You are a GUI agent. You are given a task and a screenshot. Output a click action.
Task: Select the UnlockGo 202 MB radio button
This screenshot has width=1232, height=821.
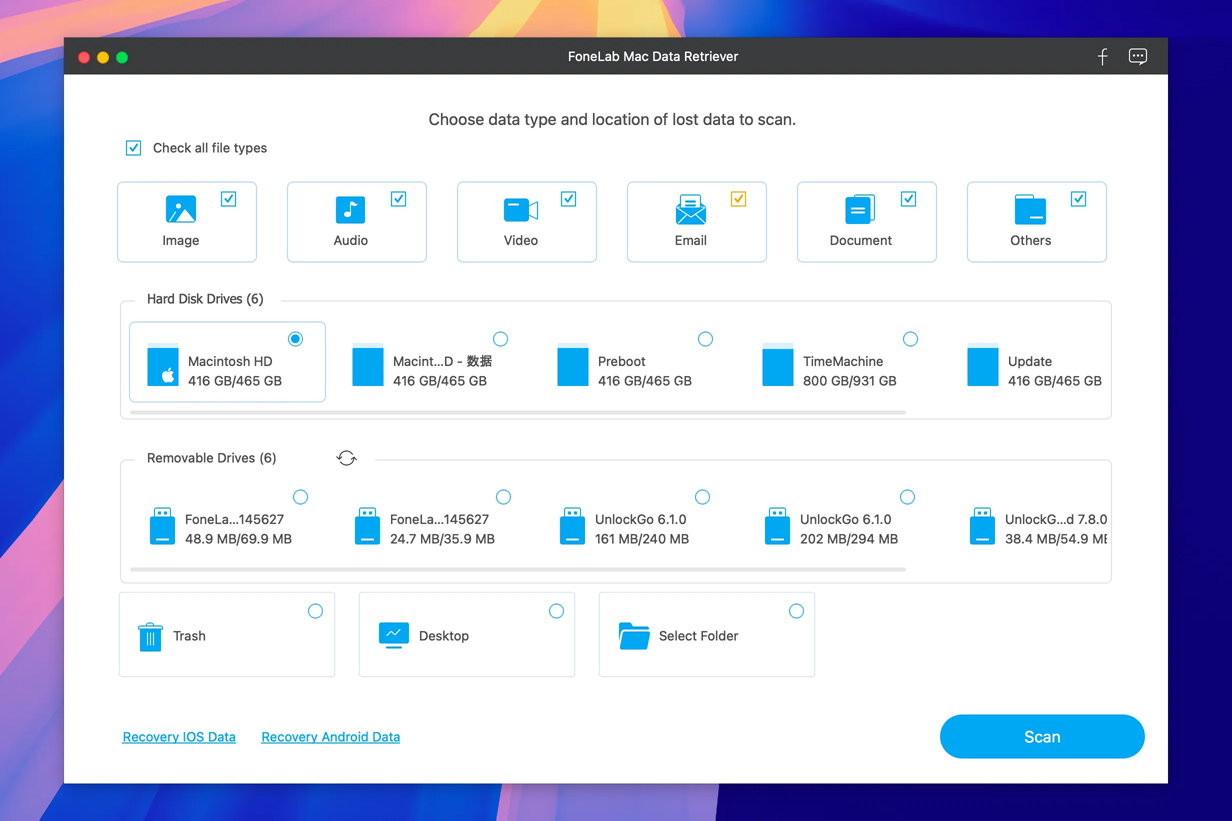point(907,497)
